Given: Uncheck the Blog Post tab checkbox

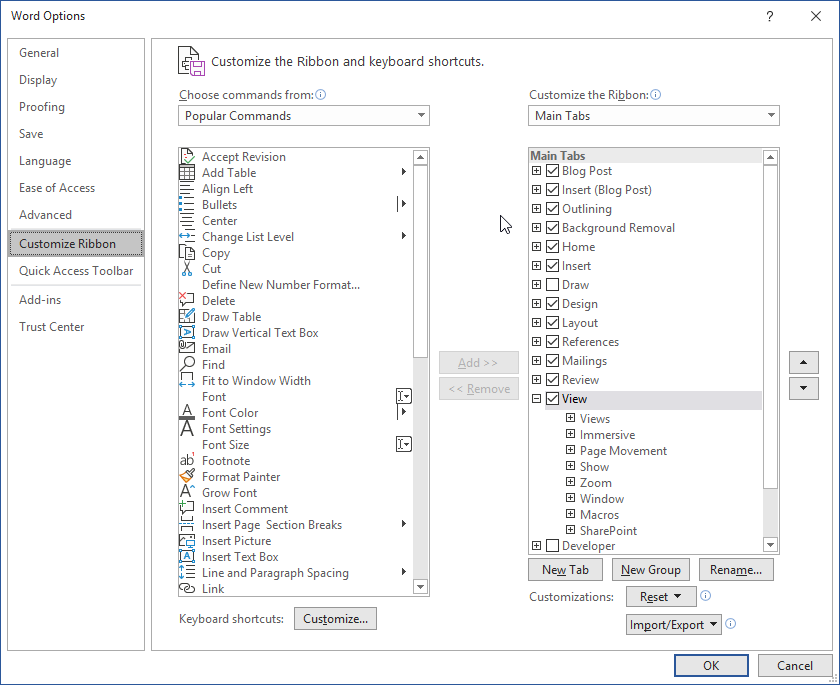Looking at the screenshot, I should click(x=552, y=171).
